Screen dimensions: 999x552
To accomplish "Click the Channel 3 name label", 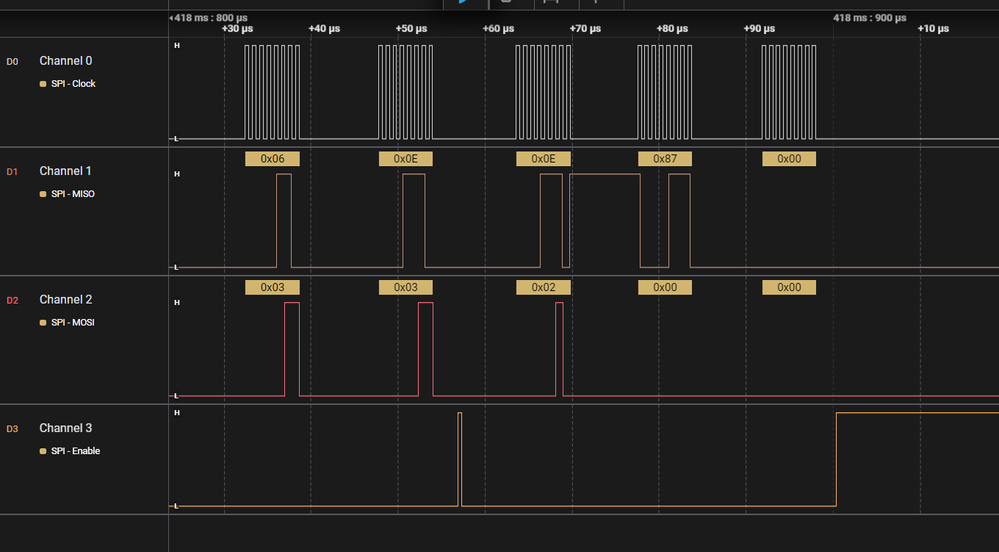I will (x=66, y=428).
